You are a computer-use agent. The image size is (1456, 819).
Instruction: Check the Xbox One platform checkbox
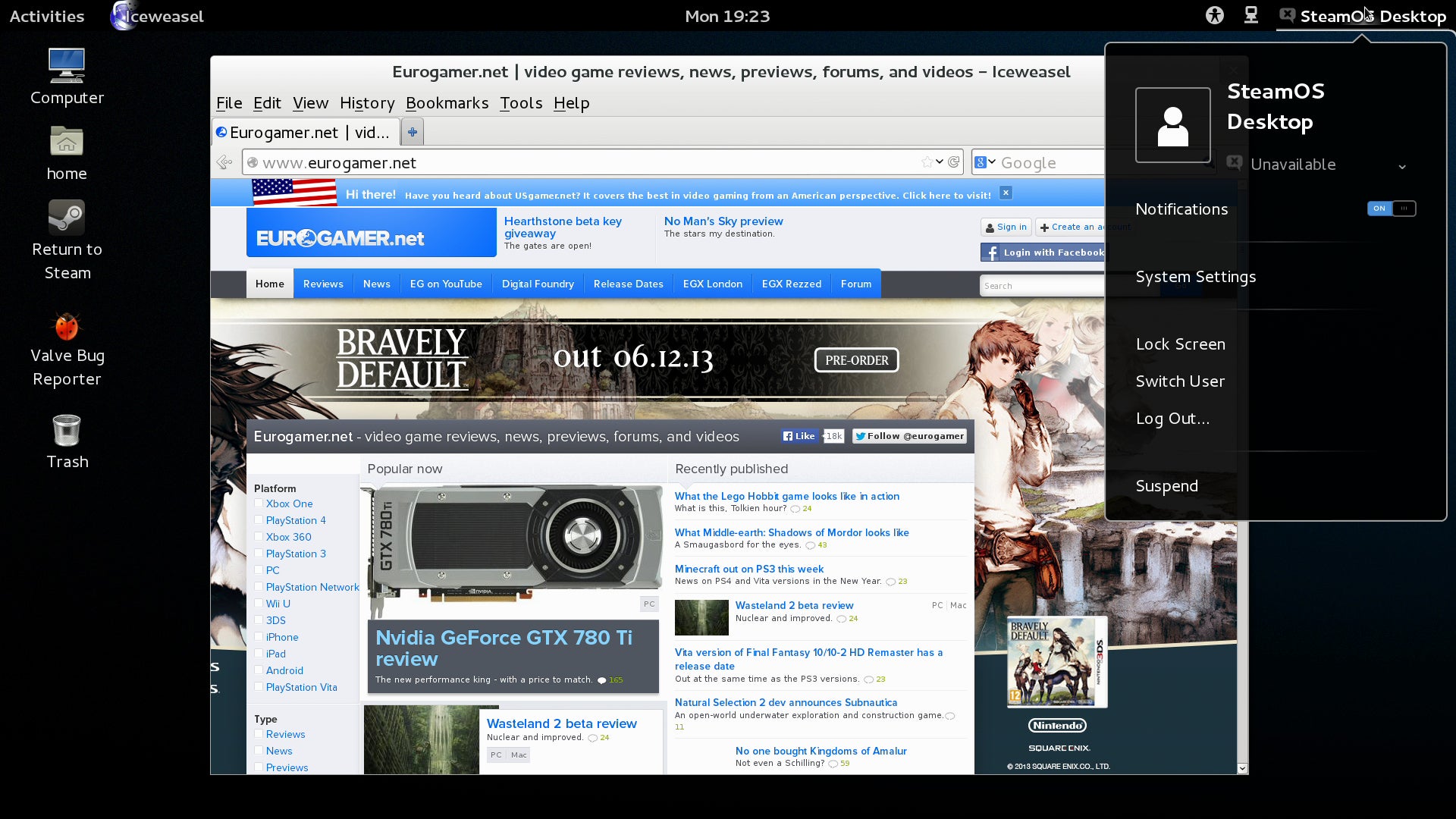pos(259,504)
